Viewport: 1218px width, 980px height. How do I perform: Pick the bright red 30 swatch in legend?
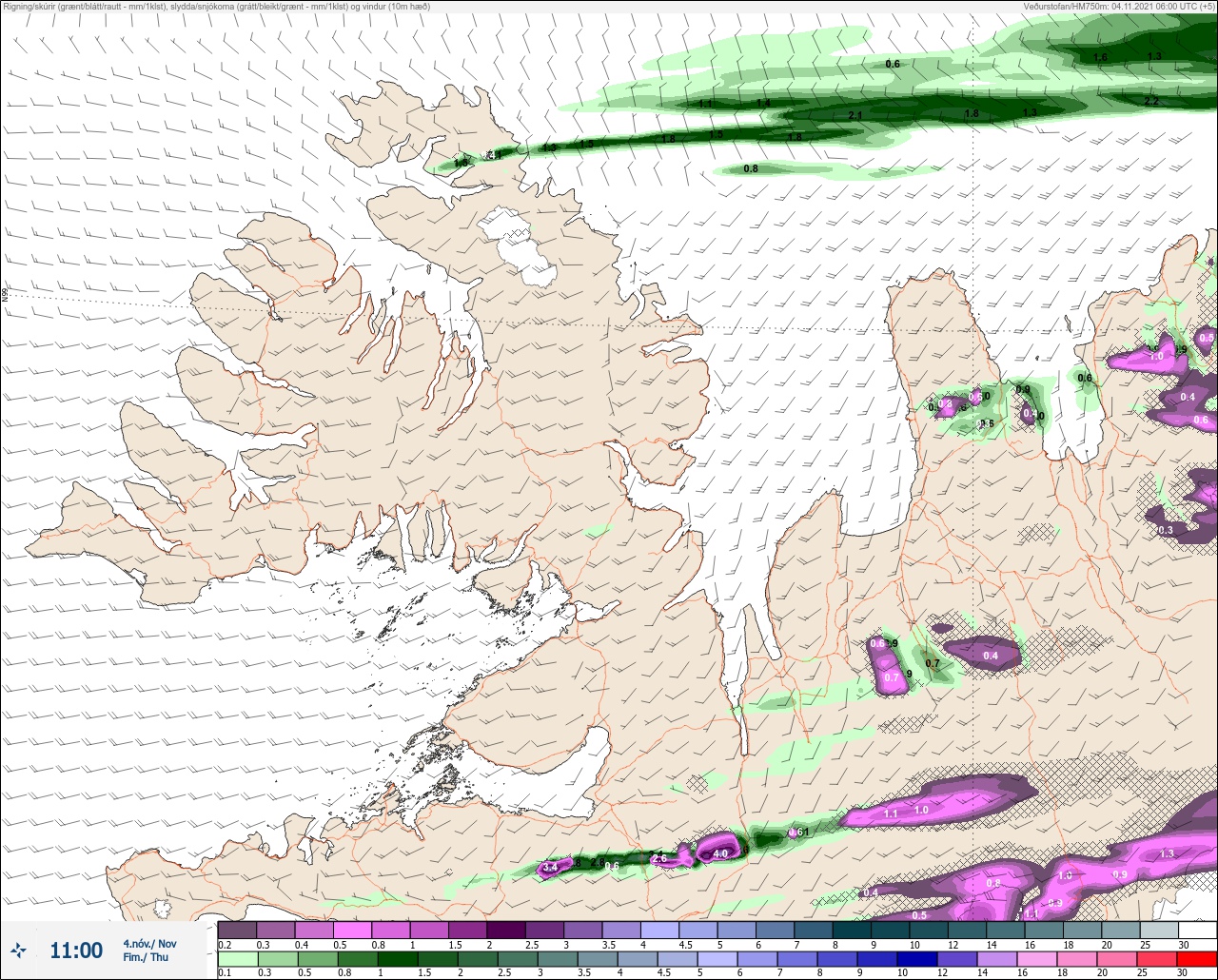(x=1197, y=958)
